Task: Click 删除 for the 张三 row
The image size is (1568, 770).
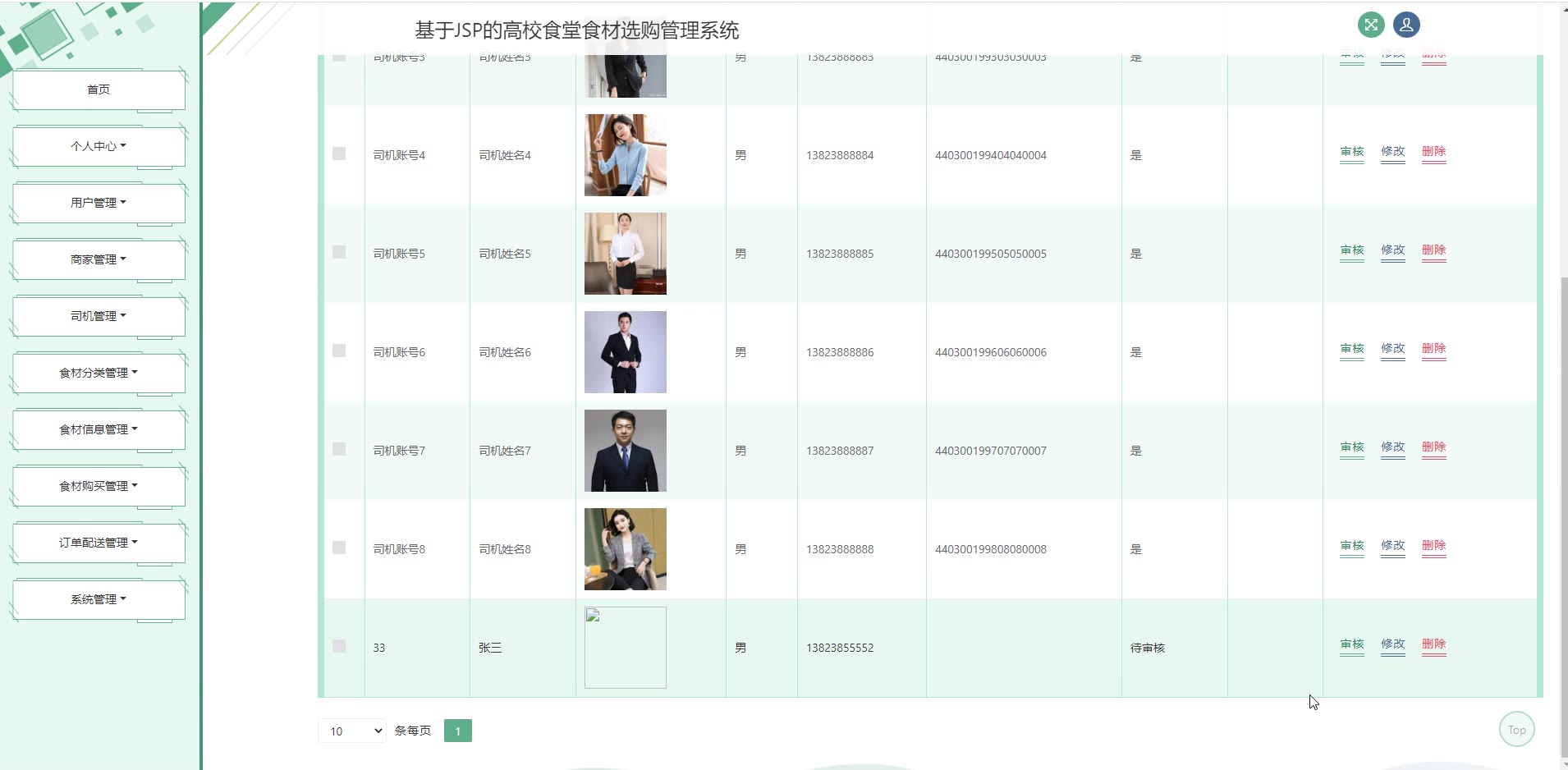Action: [1434, 644]
